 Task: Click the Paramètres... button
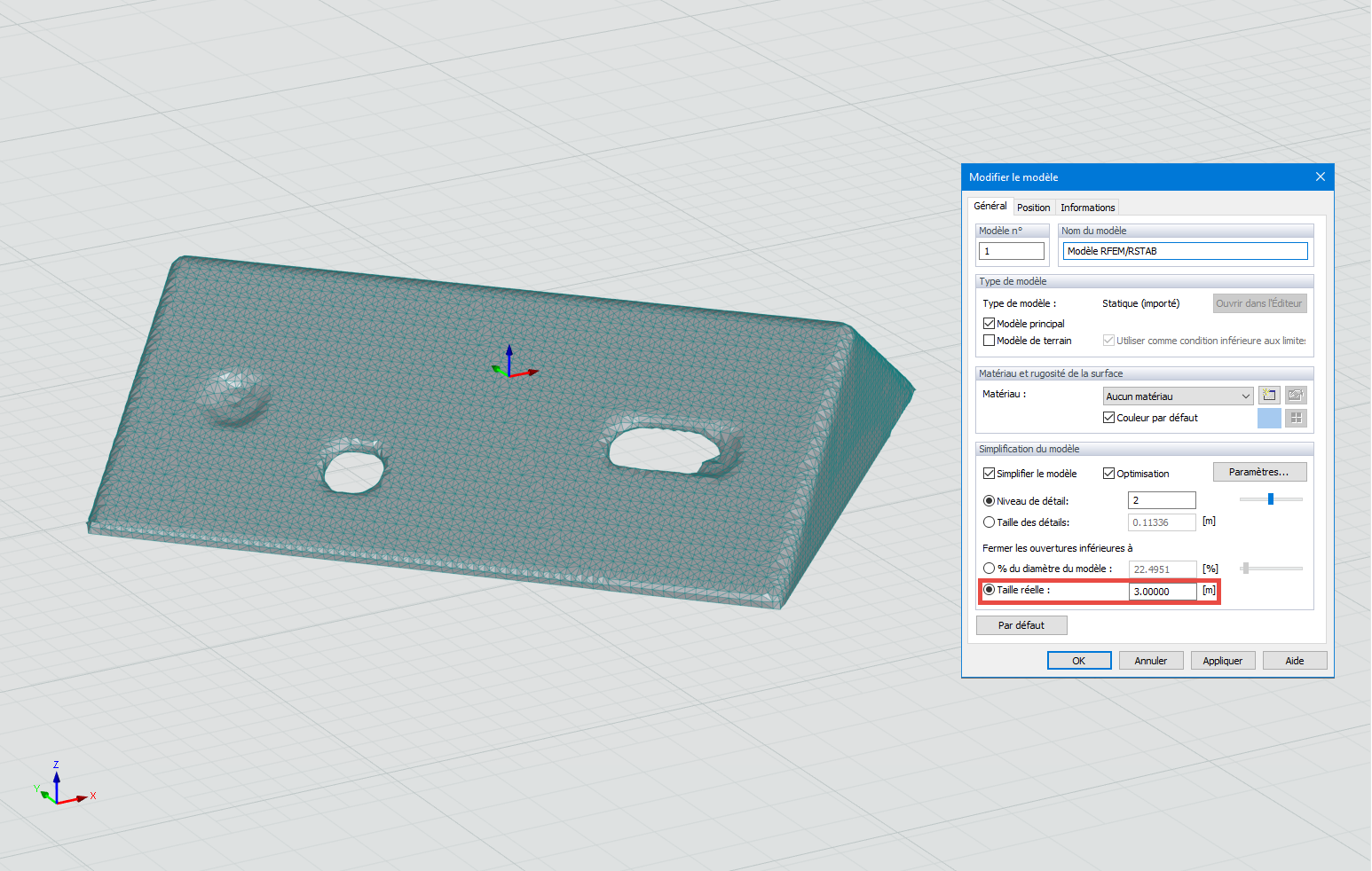click(1259, 472)
